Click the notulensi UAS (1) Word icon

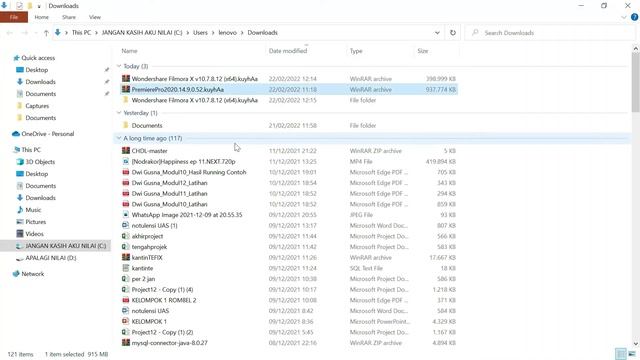point(126,225)
